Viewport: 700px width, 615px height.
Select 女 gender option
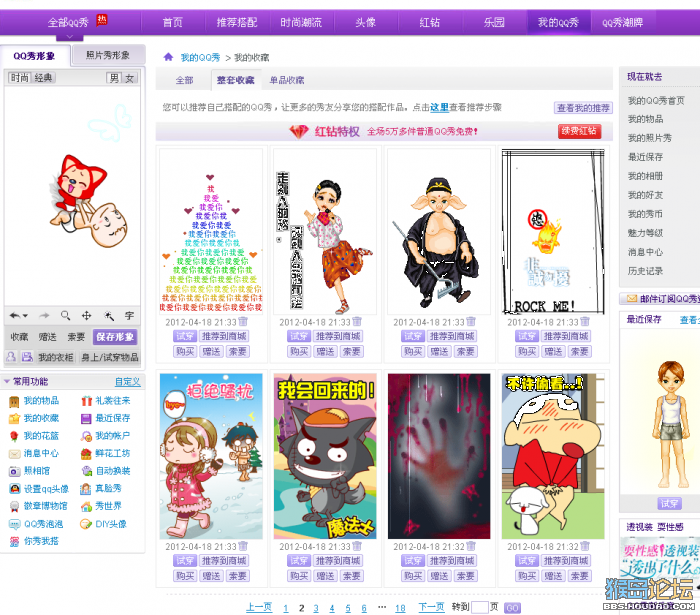129,78
